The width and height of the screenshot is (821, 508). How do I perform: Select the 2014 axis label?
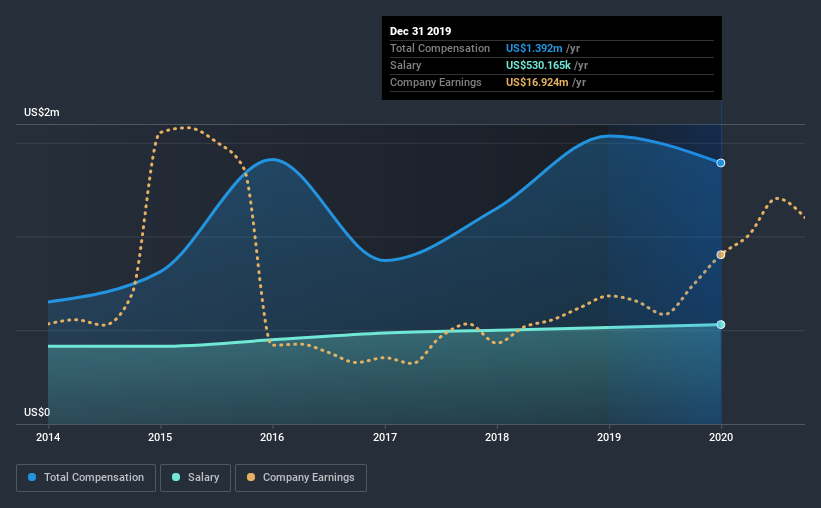pyautogui.click(x=48, y=437)
